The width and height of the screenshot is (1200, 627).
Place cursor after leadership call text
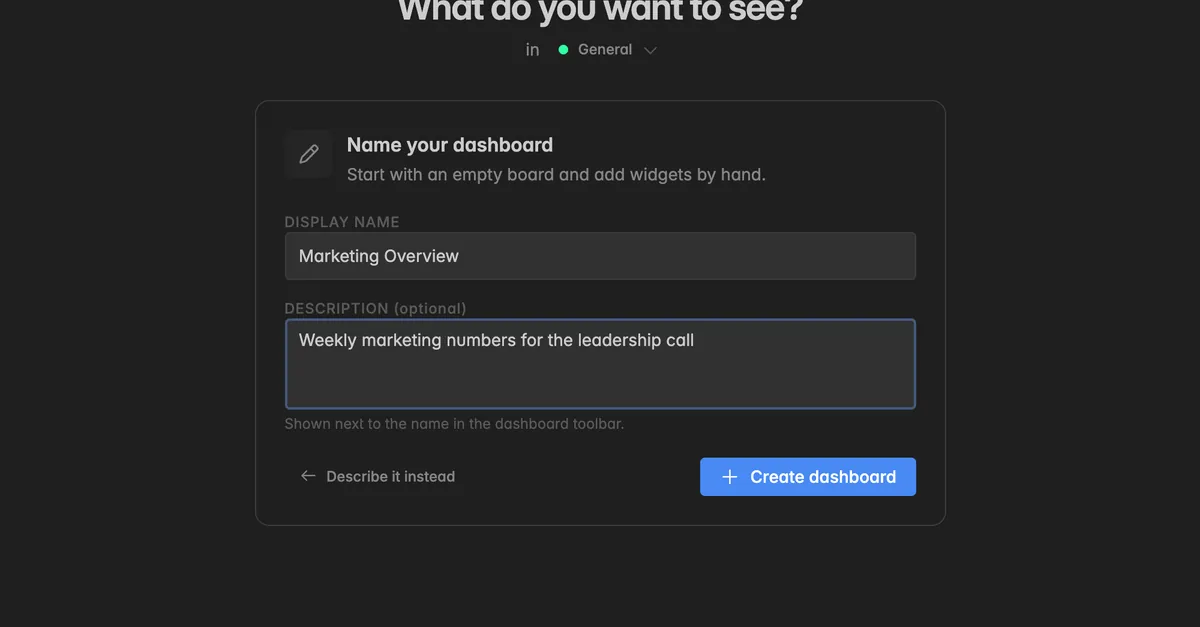pos(696,340)
